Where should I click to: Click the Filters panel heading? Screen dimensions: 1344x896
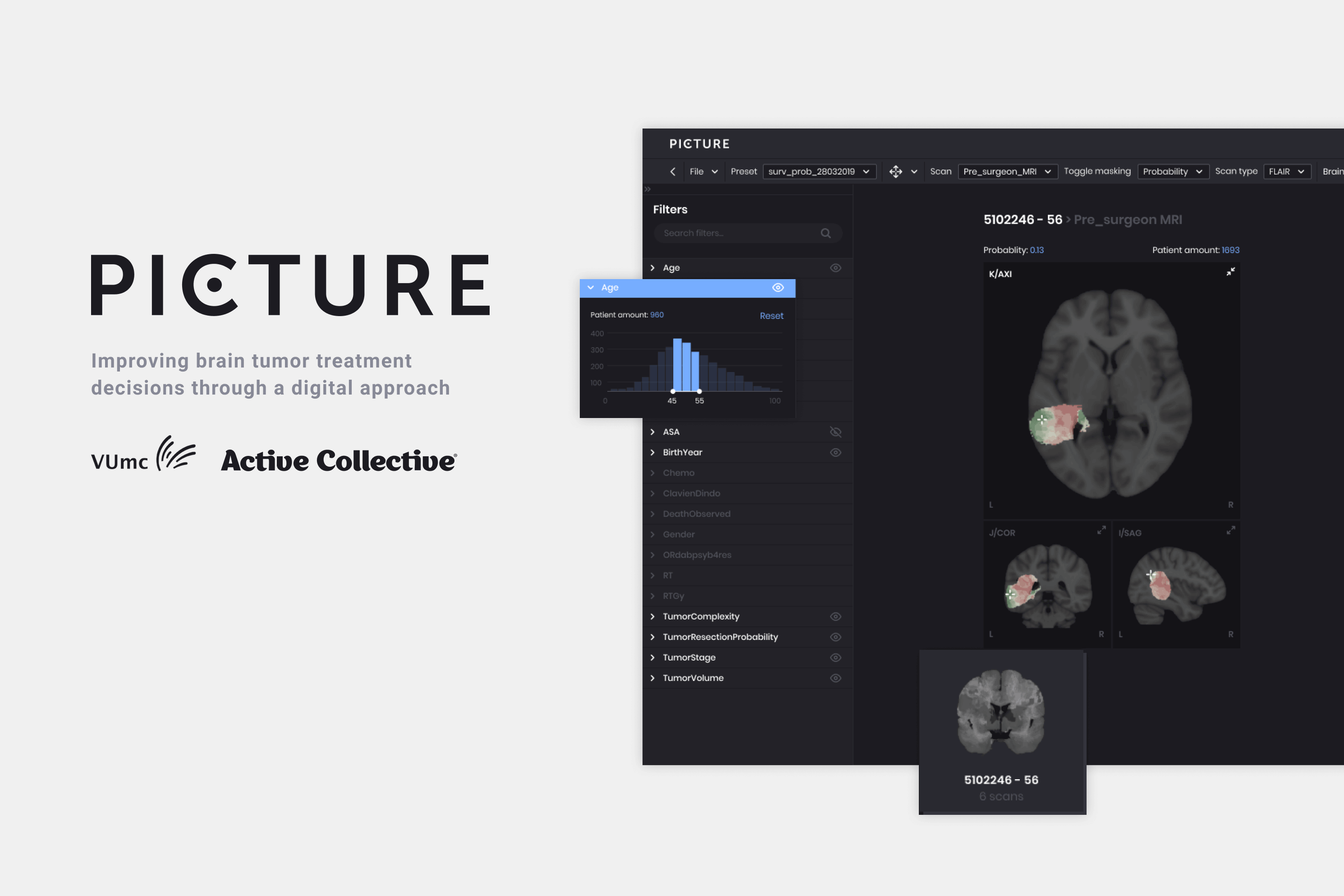[x=670, y=210]
